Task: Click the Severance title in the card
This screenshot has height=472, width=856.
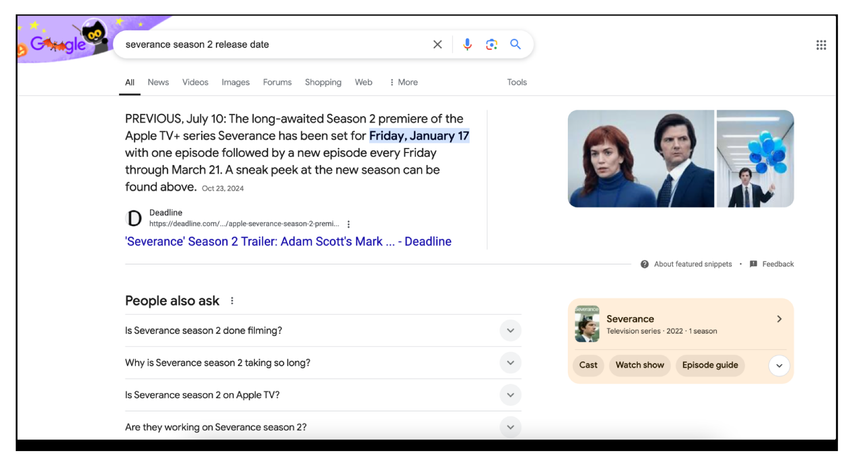Action: point(630,319)
